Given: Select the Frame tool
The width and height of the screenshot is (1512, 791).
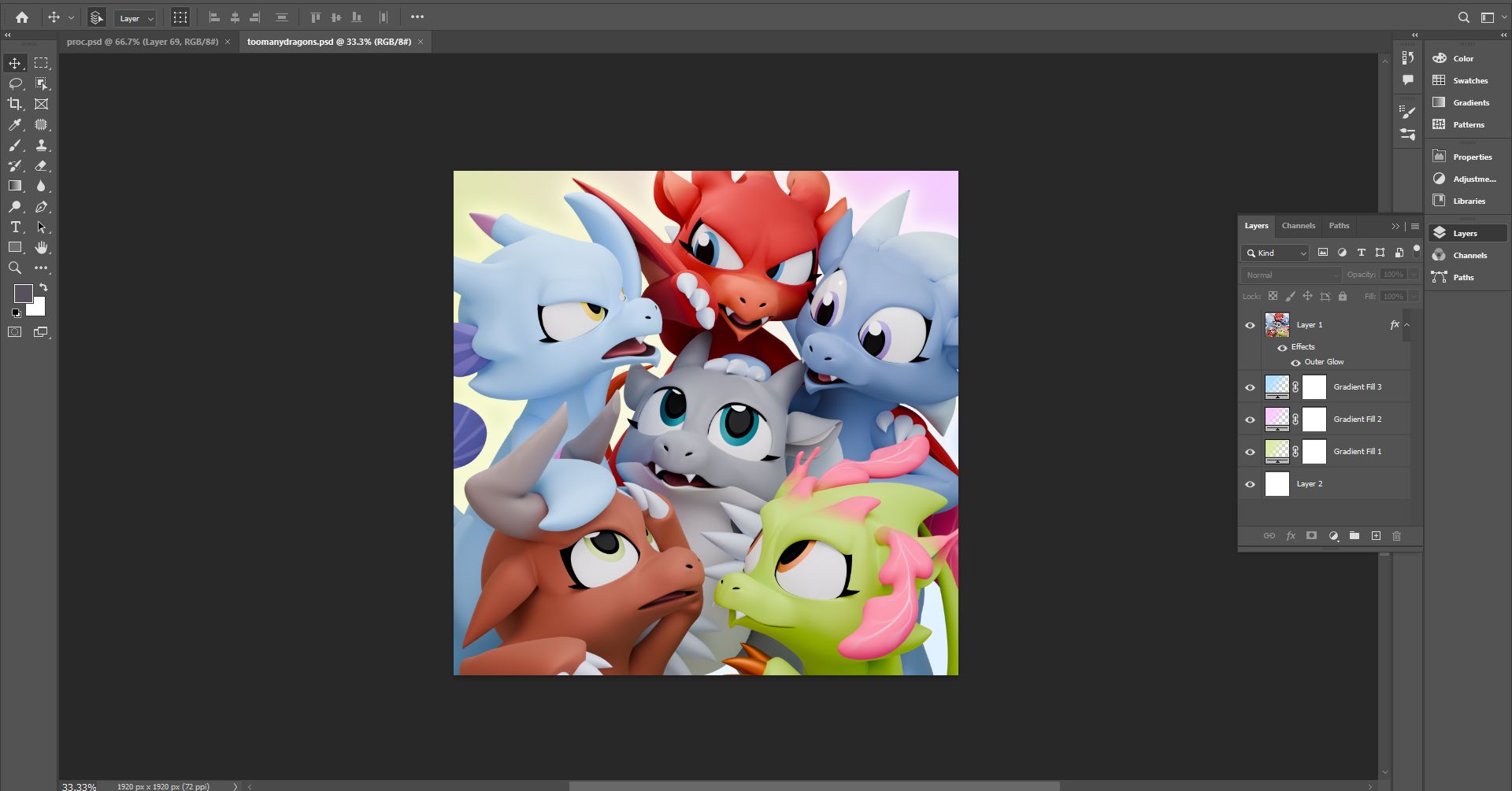Looking at the screenshot, I should click(41, 104).
